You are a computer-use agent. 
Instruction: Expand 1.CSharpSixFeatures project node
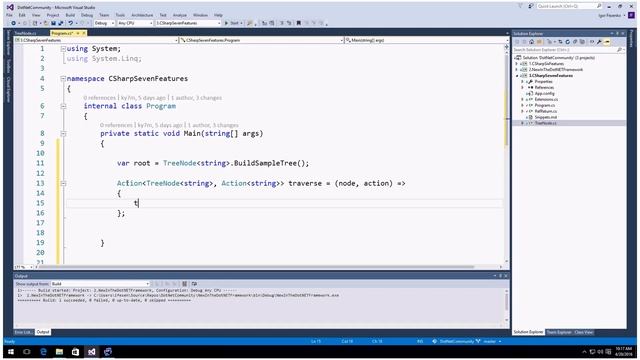pyautogui.click(x=517, y=64)
